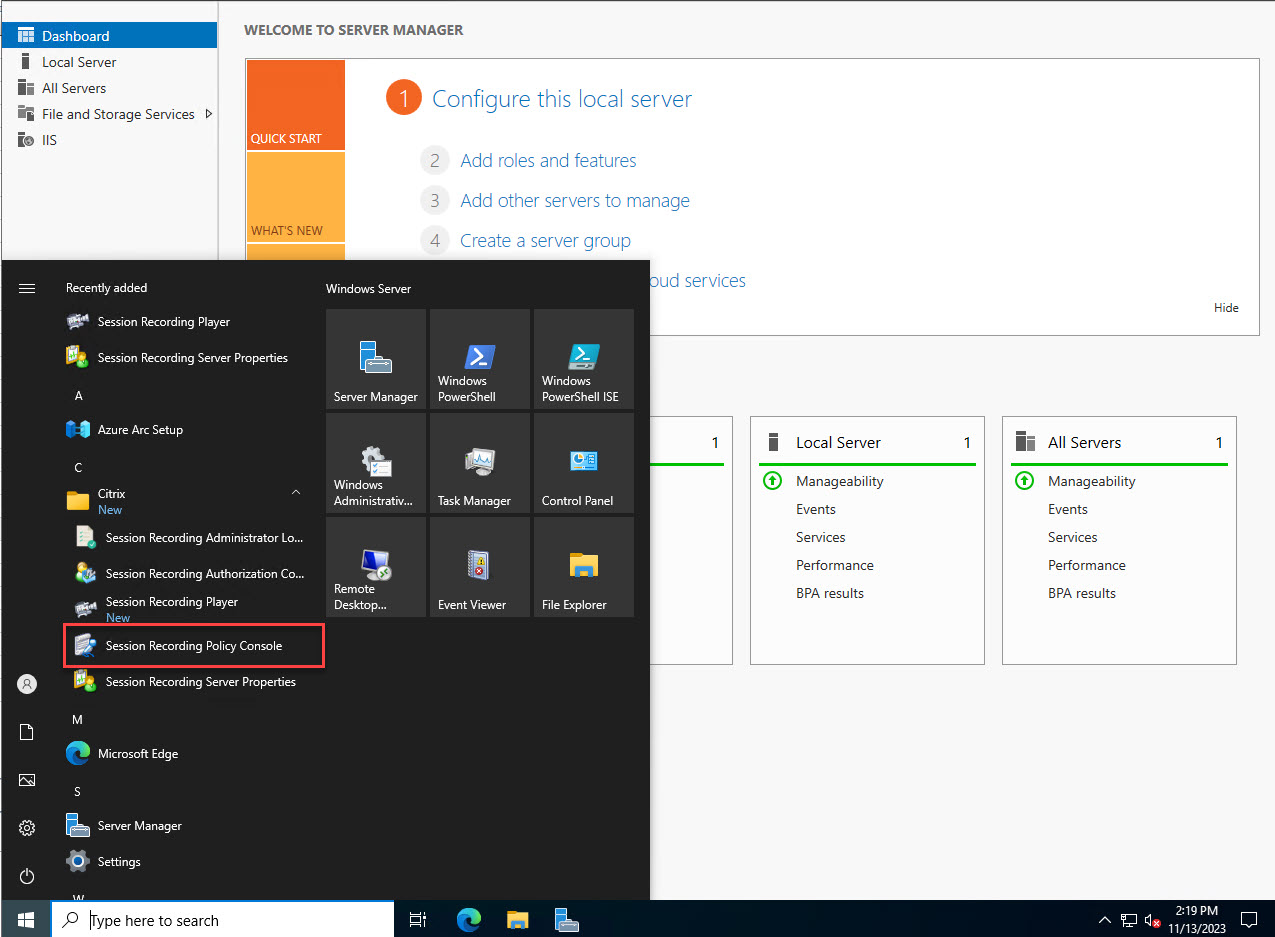The height and width of the screenshot is (937, 1275).
Task: Adjust volume via the speaker tray icon
Action: click(1152, 920)
